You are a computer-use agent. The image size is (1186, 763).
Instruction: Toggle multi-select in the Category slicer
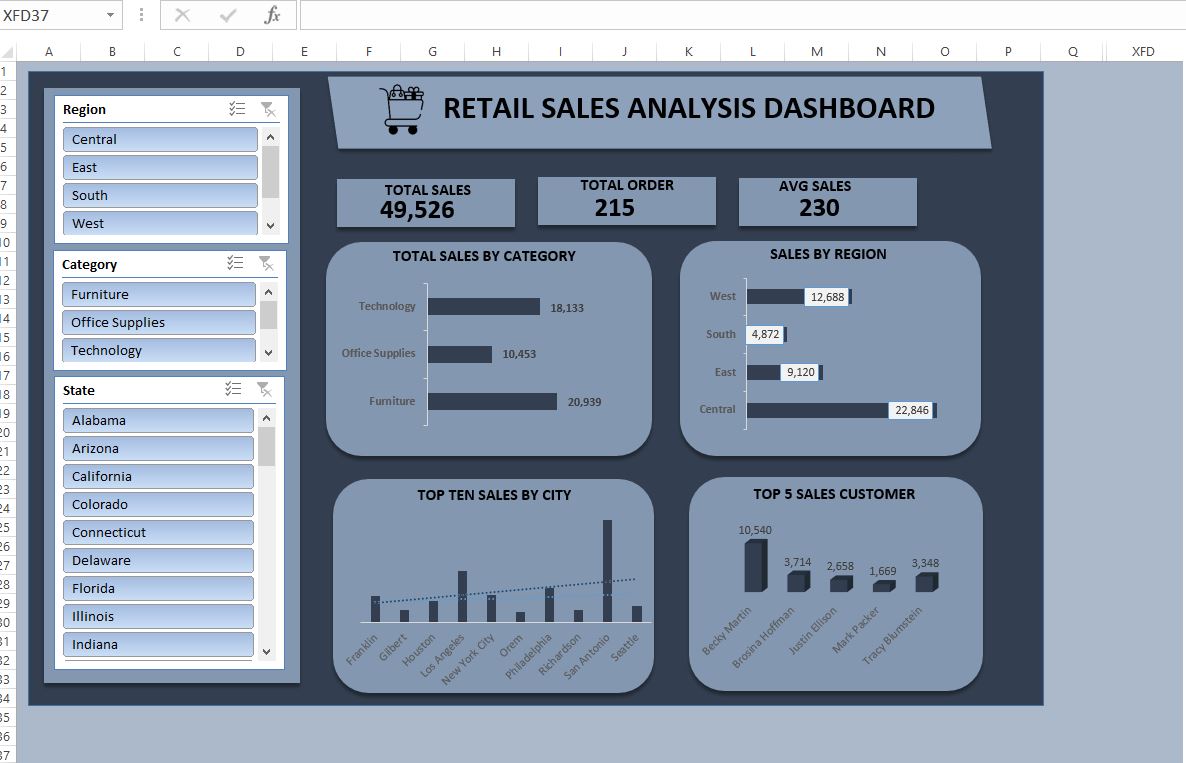(235, 263)
